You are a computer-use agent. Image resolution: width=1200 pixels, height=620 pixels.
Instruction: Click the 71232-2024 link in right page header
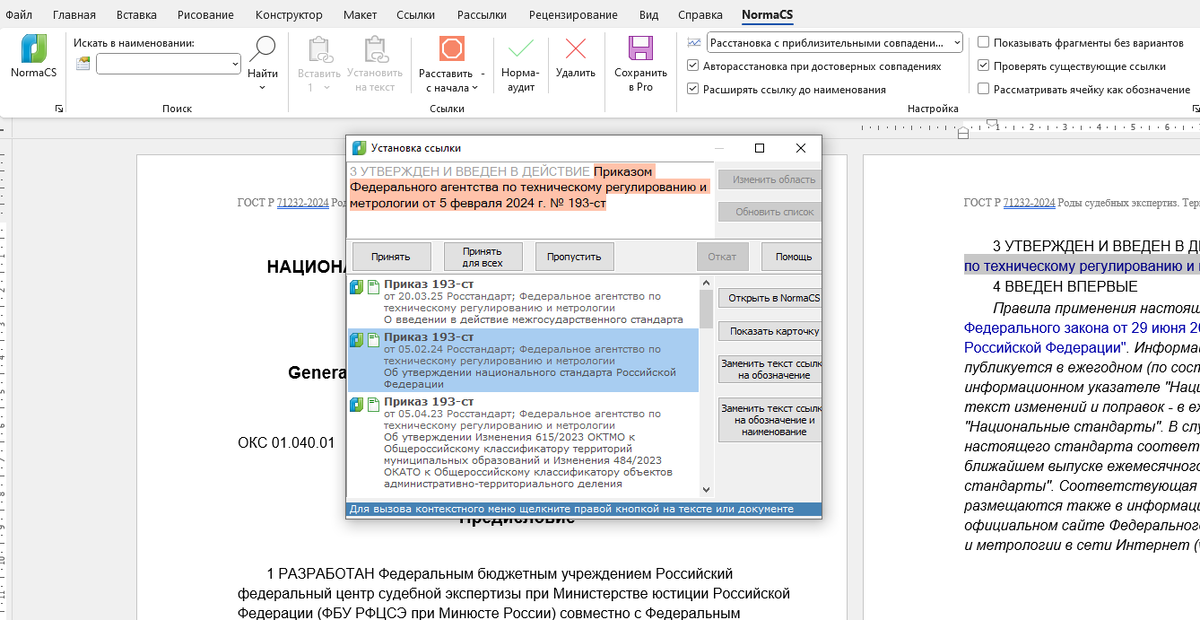coord(1029,203)
